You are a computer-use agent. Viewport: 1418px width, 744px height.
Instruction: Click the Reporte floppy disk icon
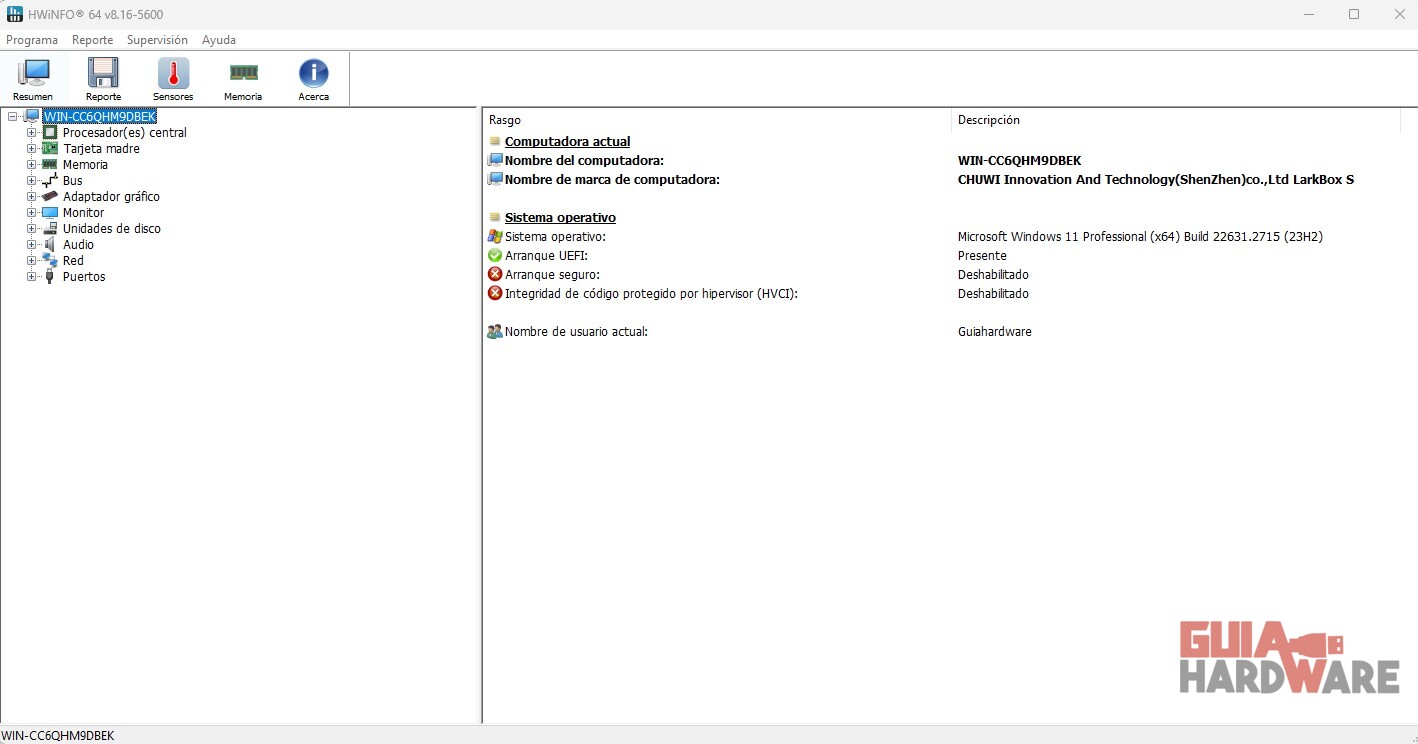pyautogui.click(x=103, y=78)
